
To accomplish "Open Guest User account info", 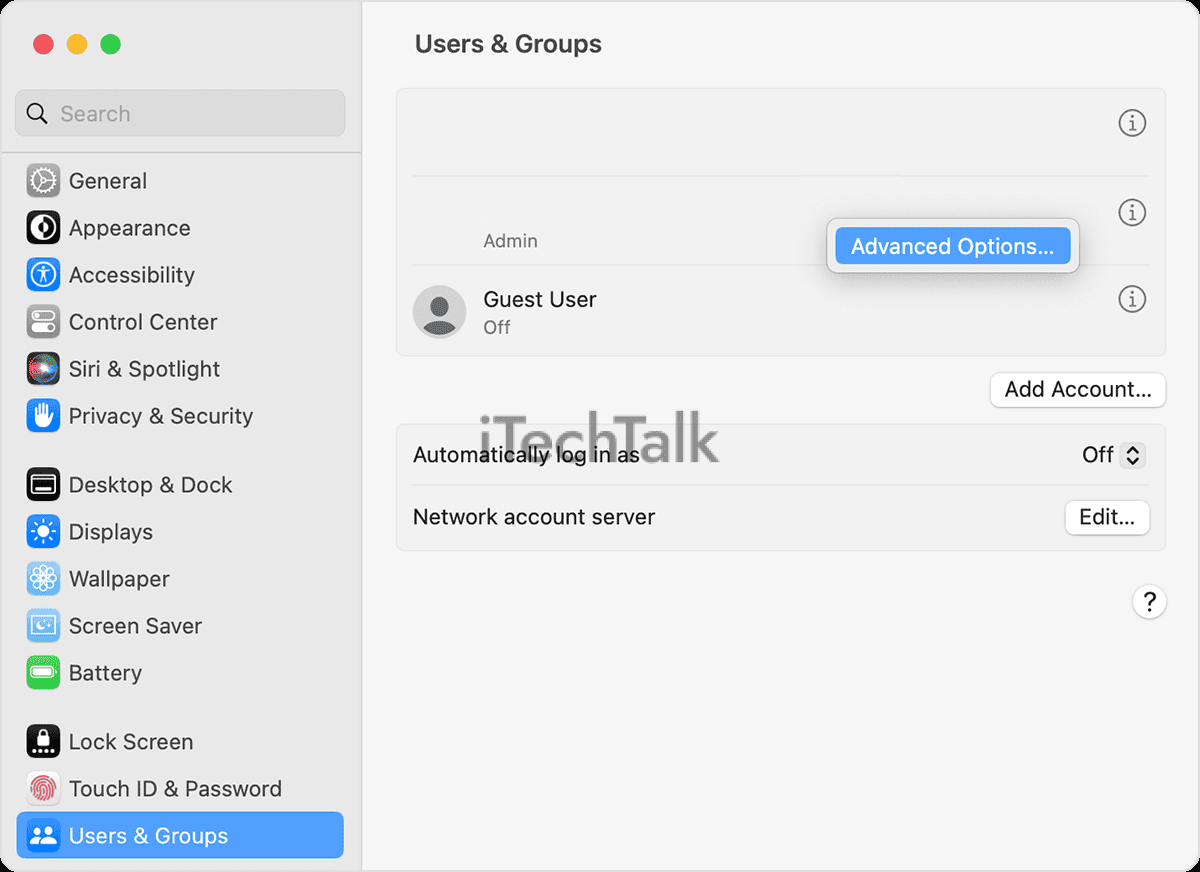I will click(x=1131, y=299).
